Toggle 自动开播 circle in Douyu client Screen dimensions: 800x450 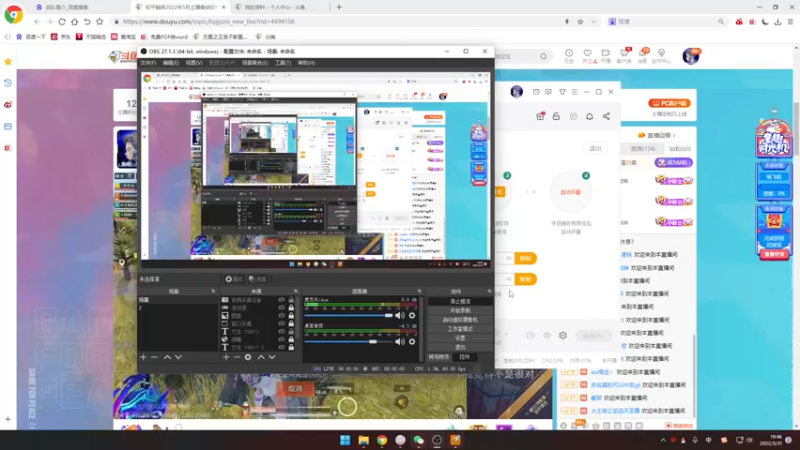click(x=570, y=192)
